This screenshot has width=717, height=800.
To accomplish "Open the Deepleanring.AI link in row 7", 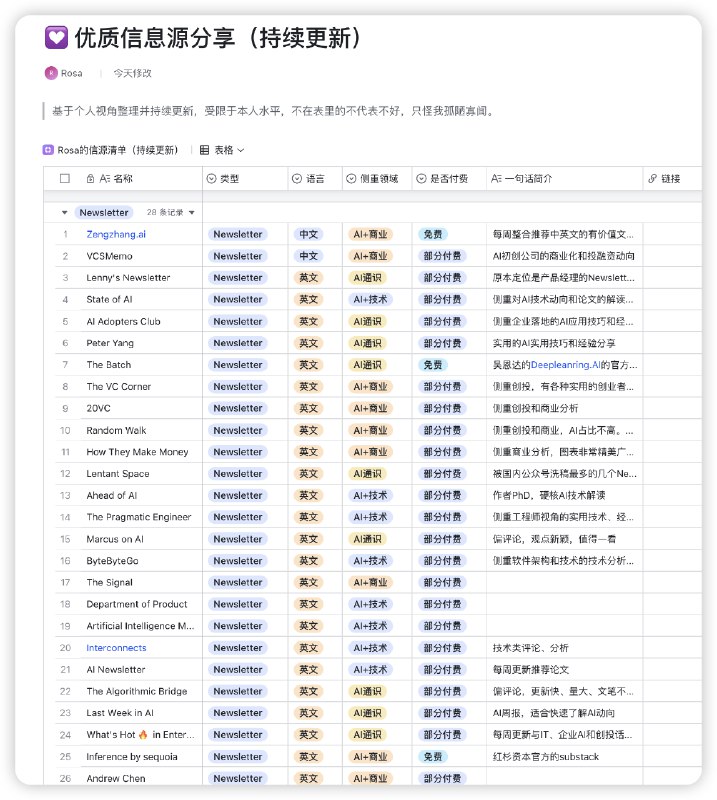I will click(x=565, y=365).
